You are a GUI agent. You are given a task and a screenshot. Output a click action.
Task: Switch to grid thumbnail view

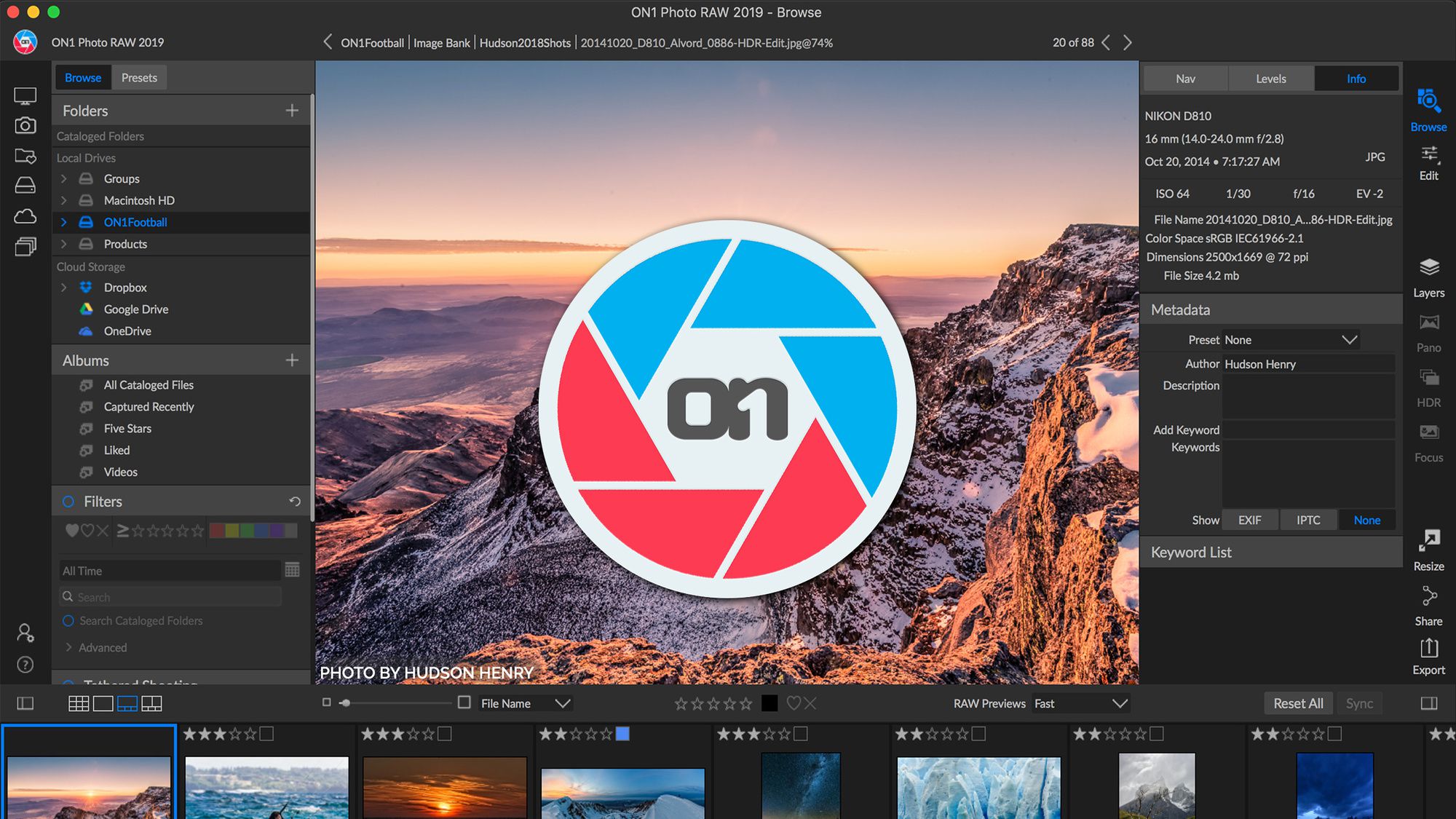pos(79,703)
